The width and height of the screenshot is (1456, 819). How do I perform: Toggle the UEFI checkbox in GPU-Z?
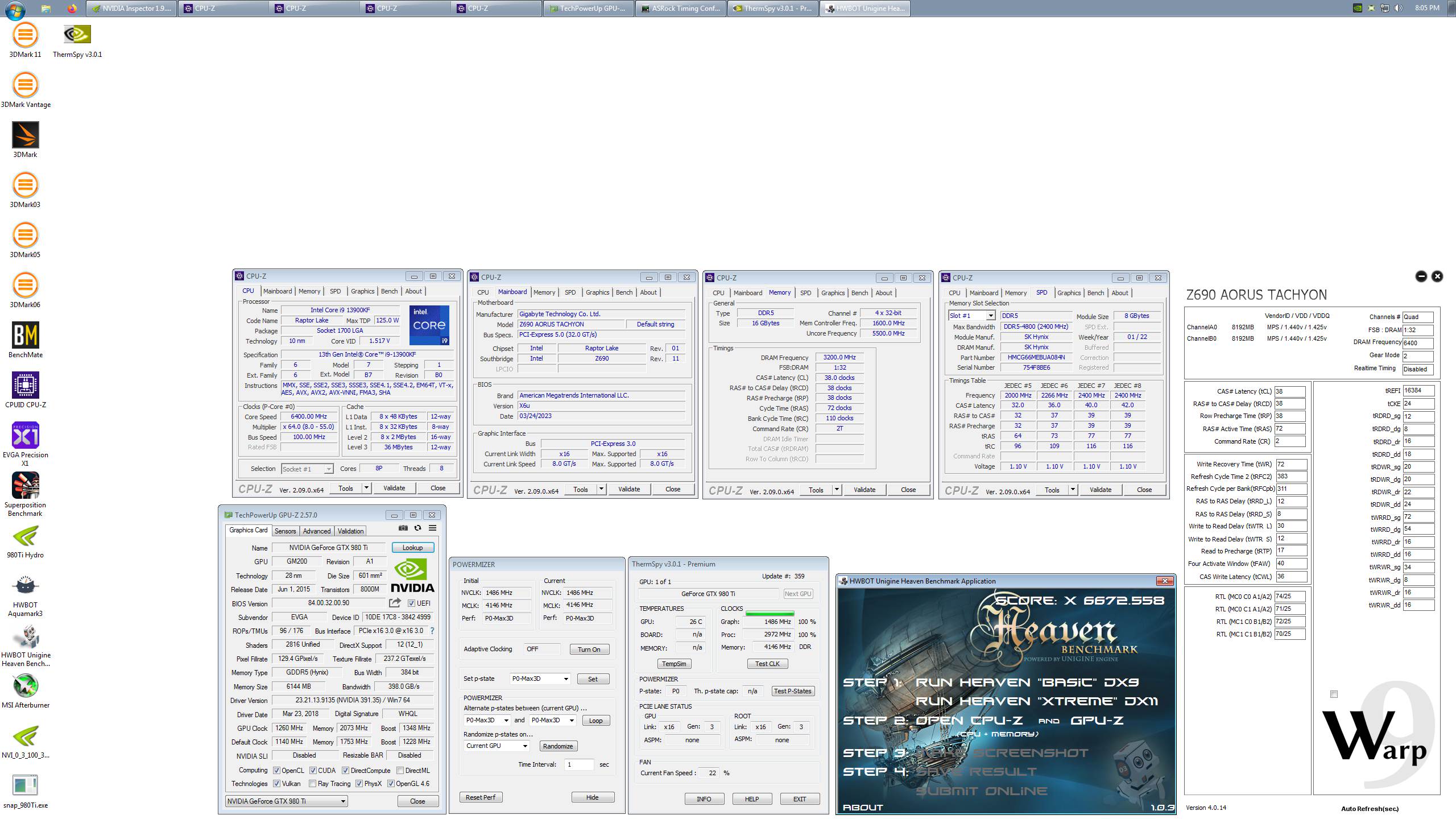[411, 603]
